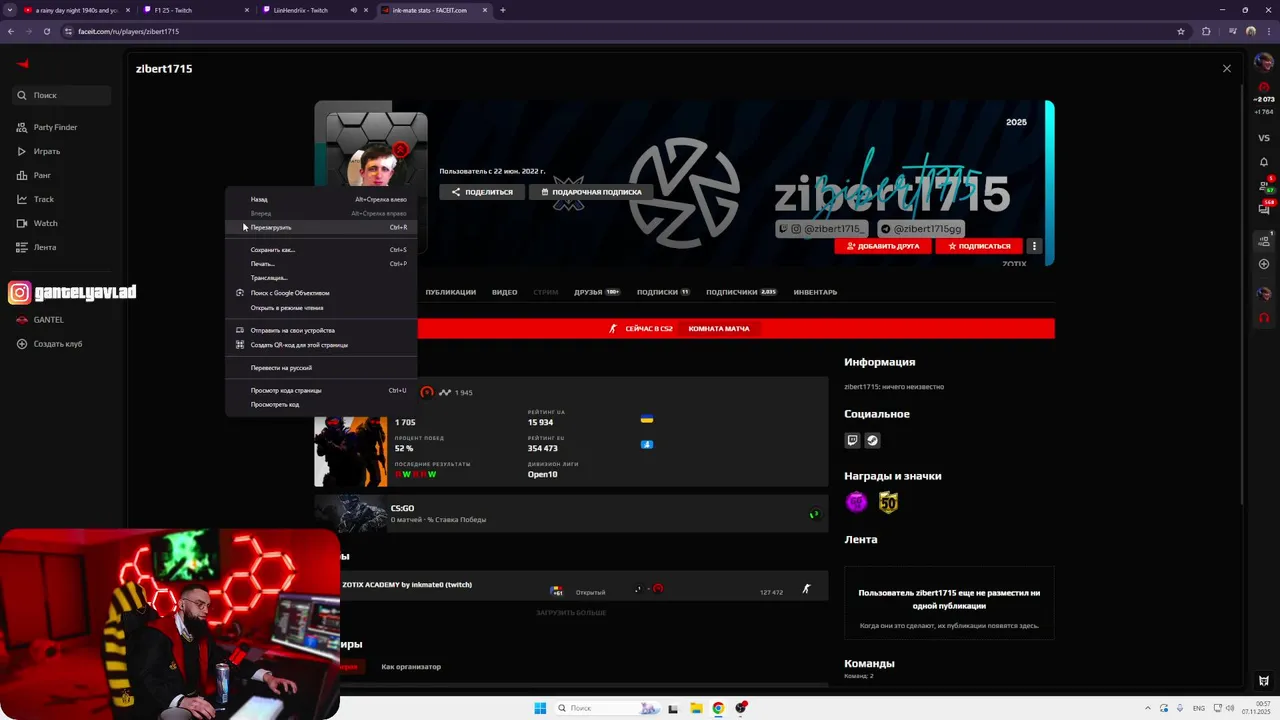The image size is (1280, 720).
Task: Click the address bar URL
Action: (x=128, y=31)
